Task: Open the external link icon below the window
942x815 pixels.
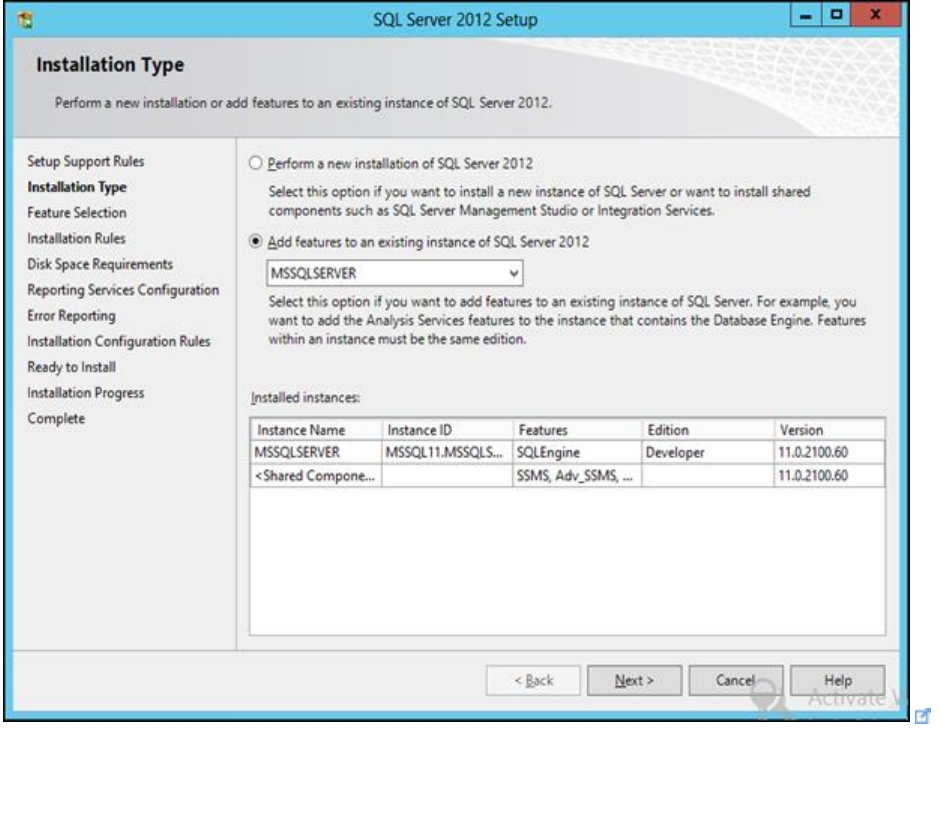Action: tap(922, 716)
